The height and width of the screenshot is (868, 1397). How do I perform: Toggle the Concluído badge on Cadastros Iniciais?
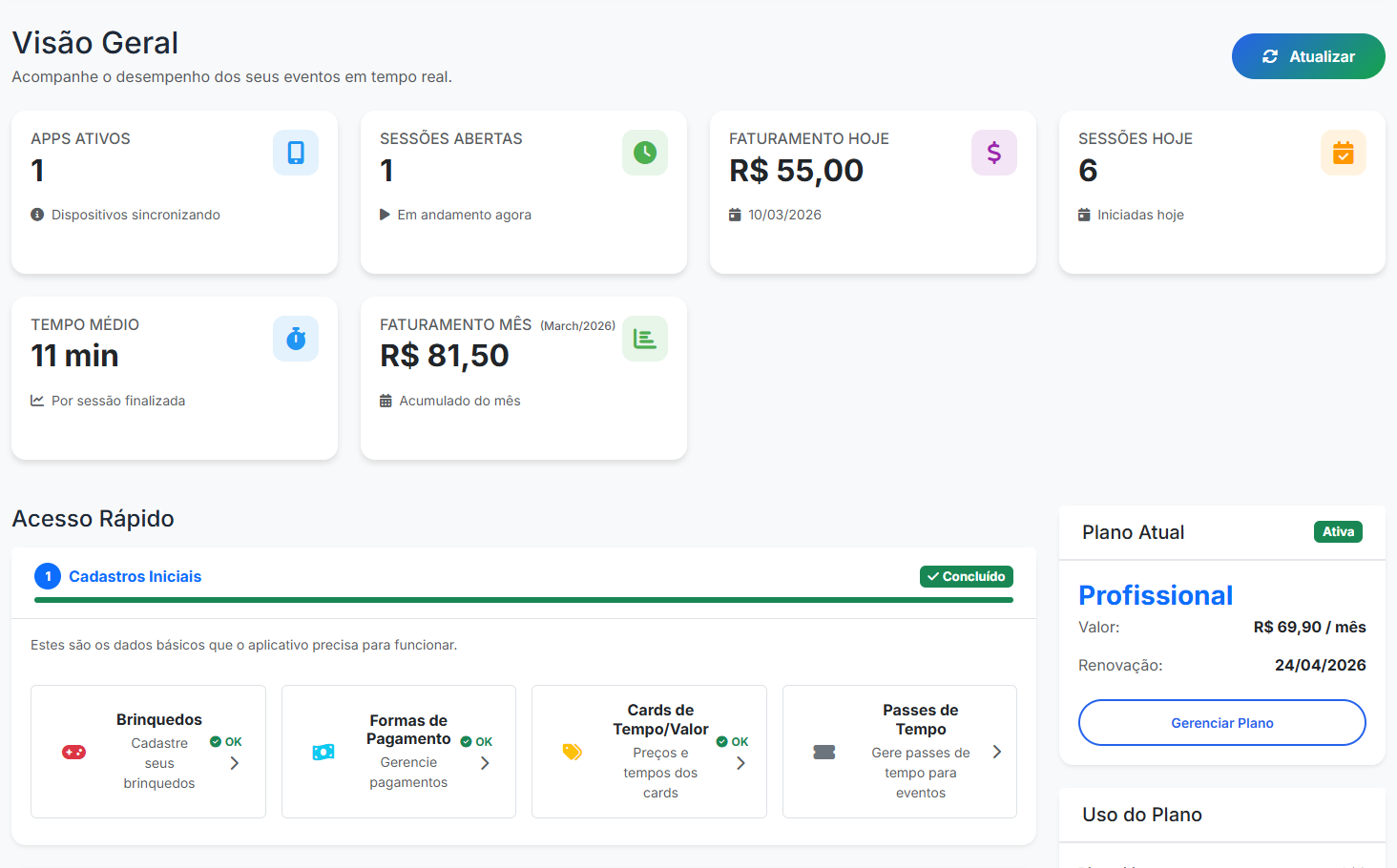pyautogui.click(x=966, y=576)
